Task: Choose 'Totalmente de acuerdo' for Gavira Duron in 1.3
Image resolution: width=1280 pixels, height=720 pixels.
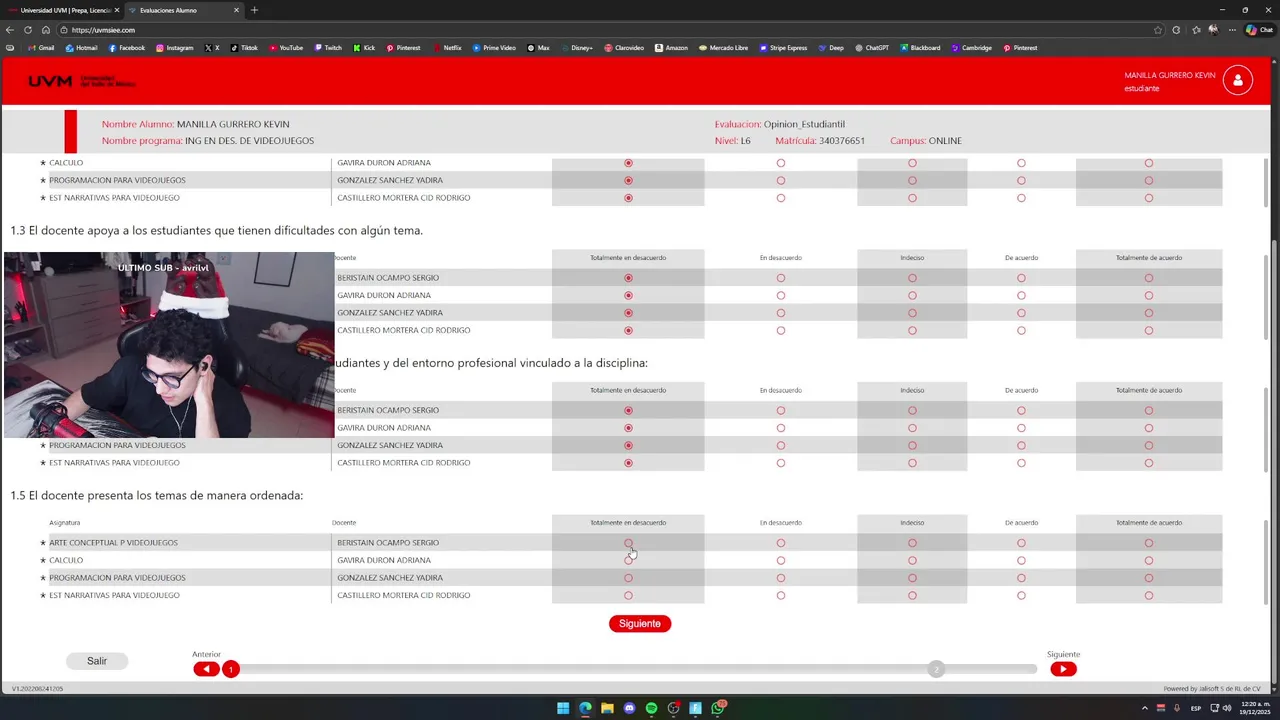Action: click(1149, 296)
